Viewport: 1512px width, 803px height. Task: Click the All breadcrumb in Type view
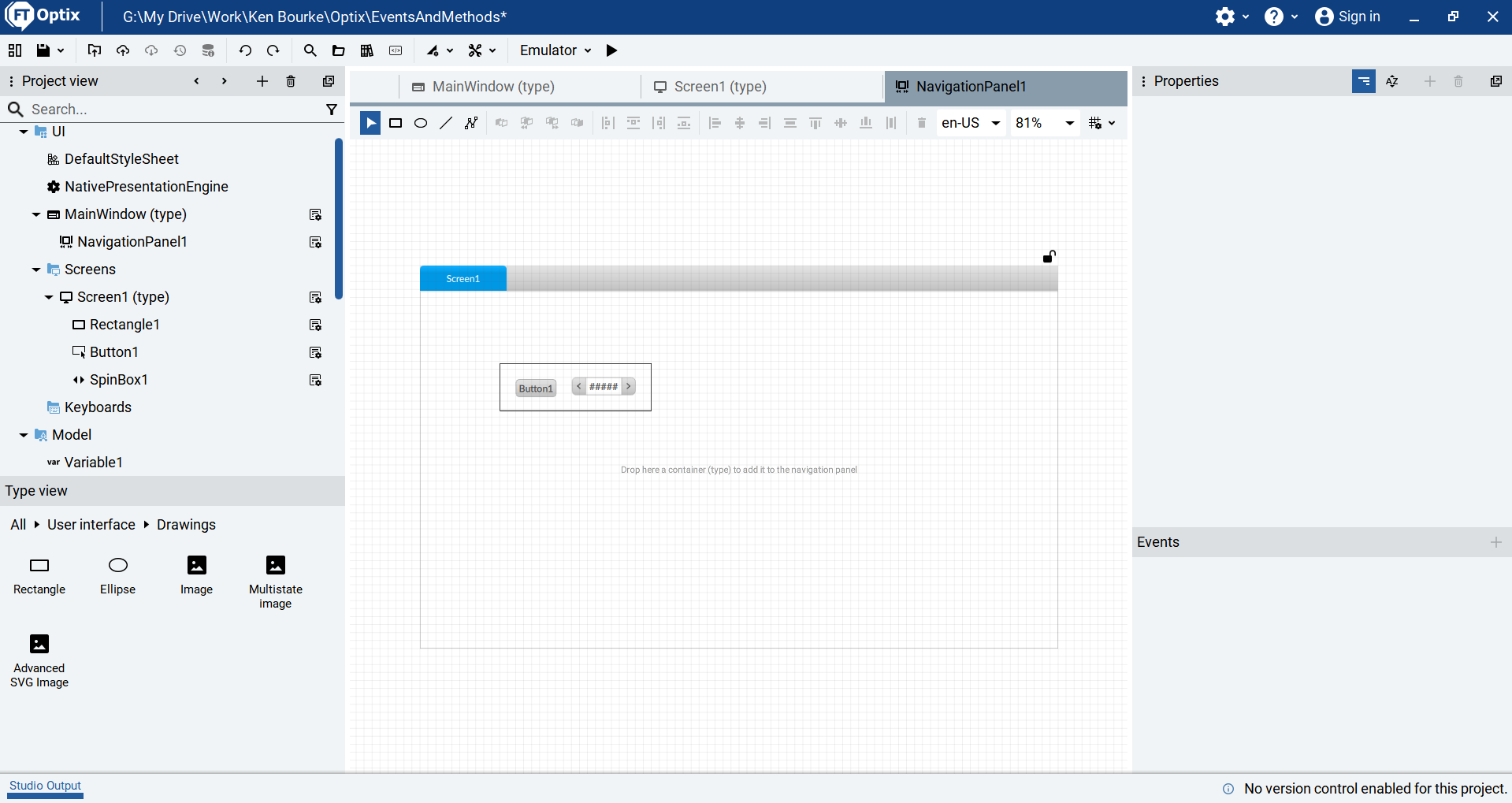tap(18, 525)
